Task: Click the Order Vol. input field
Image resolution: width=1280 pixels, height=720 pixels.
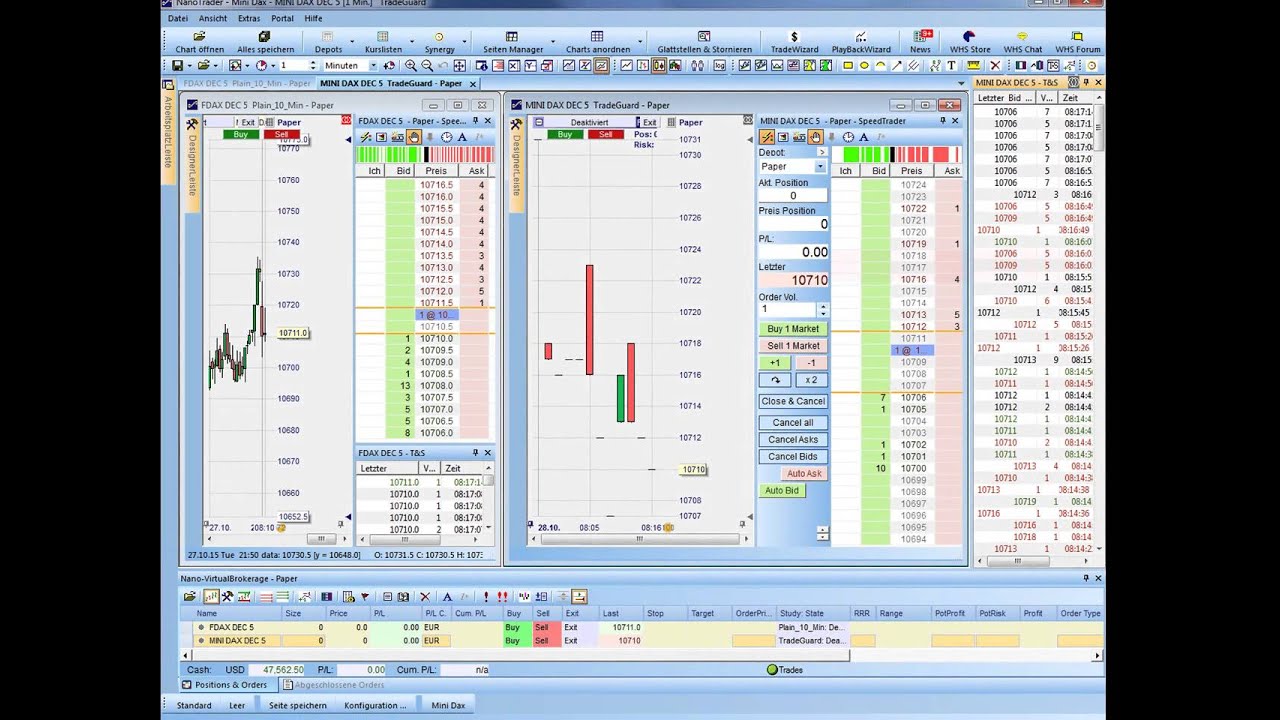Action: pos(788,310)
